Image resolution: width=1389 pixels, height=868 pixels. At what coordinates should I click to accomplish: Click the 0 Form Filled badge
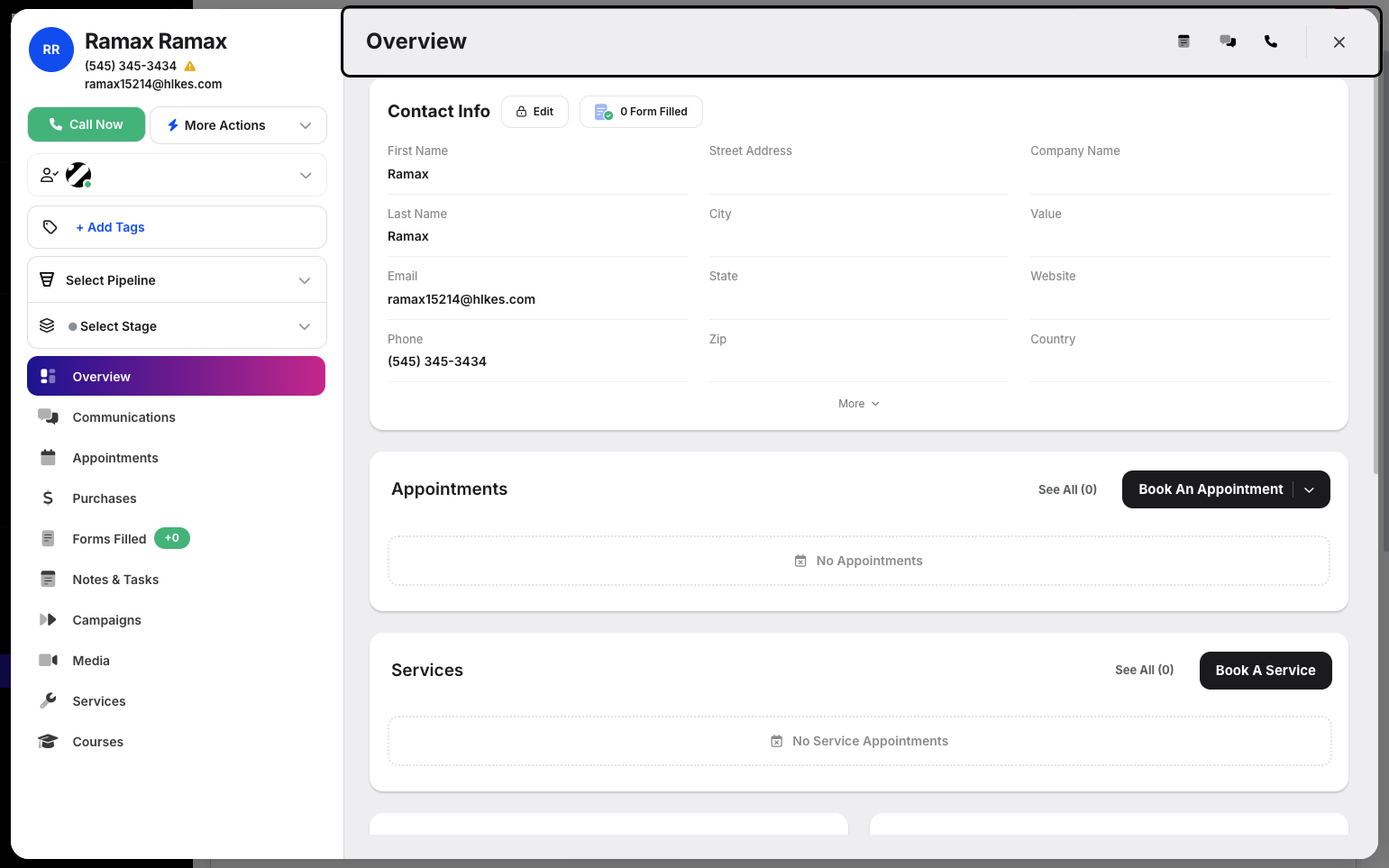(x=641, y=112)
